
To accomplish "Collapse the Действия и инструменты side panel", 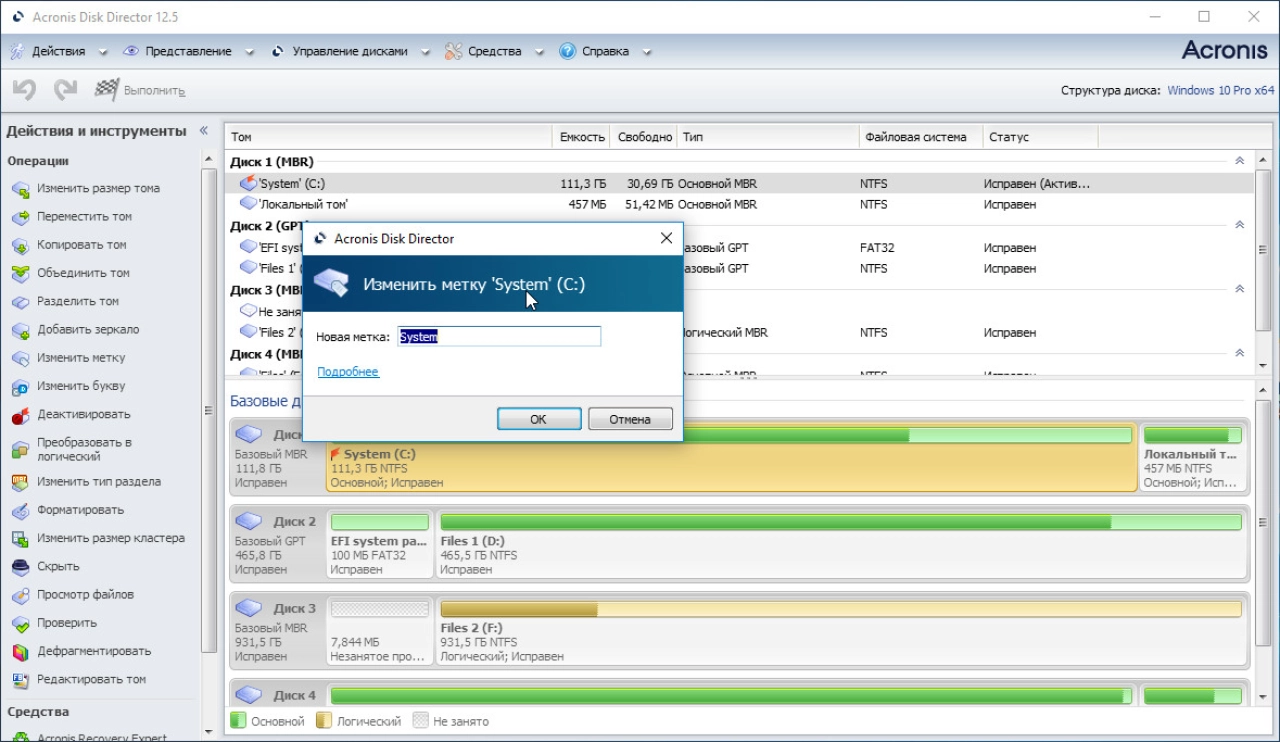I will point(204,131).
